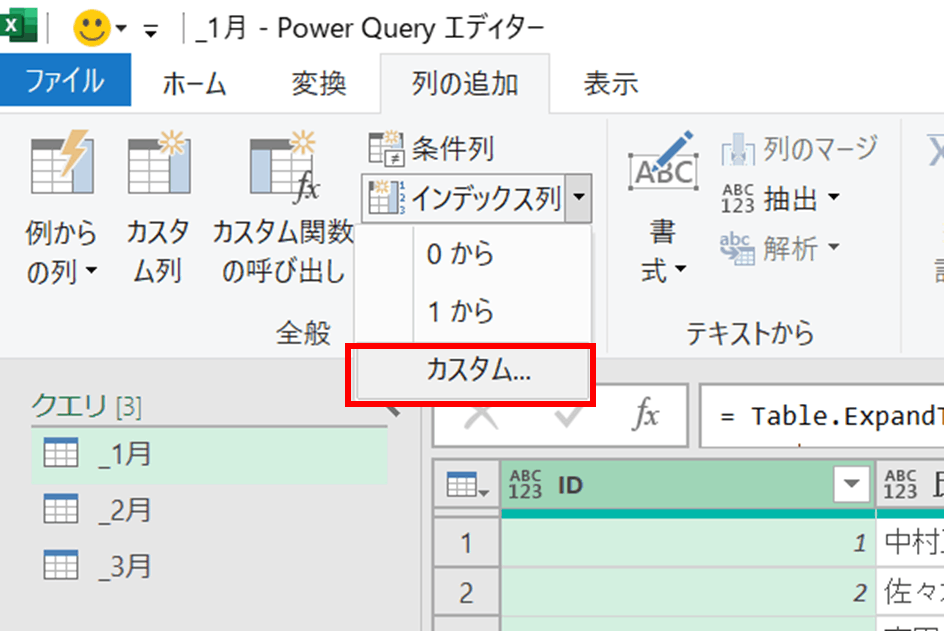This screenshot has height=631, width=944.
Task: Click the Excel application icon
Action: point(18,26)
